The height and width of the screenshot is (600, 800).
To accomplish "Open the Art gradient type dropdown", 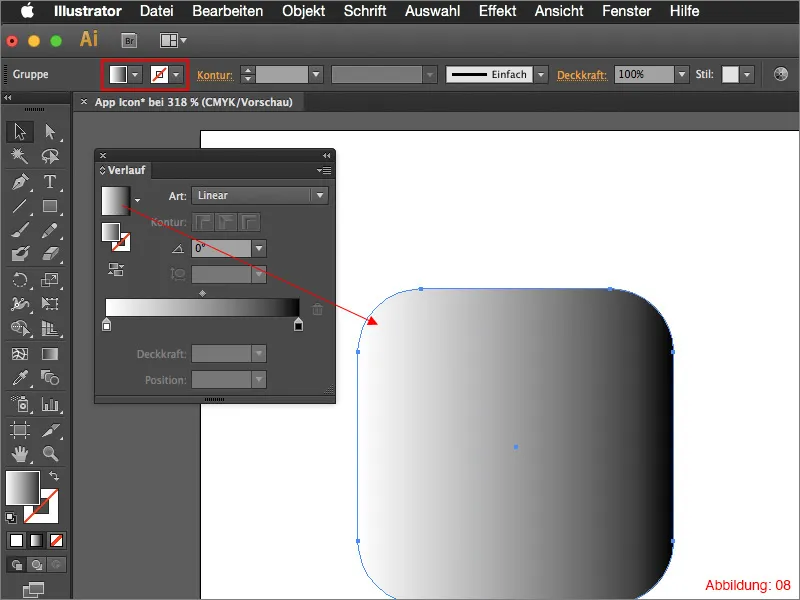I will (260, 195).
